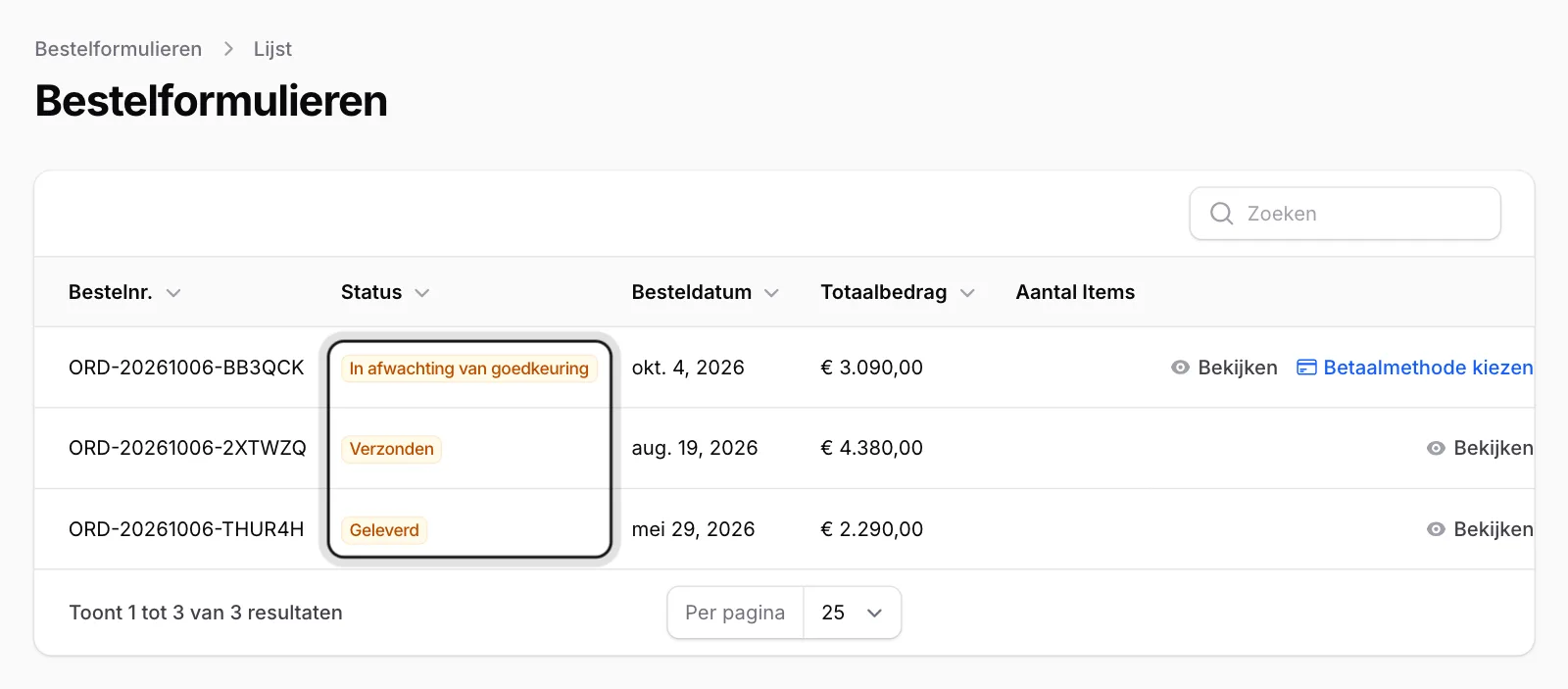Open Bekijken for order ORD-20261006-BB3QCK
Screen dimensions: 1568x689
pyautogui.click(x=1224, y=368)
